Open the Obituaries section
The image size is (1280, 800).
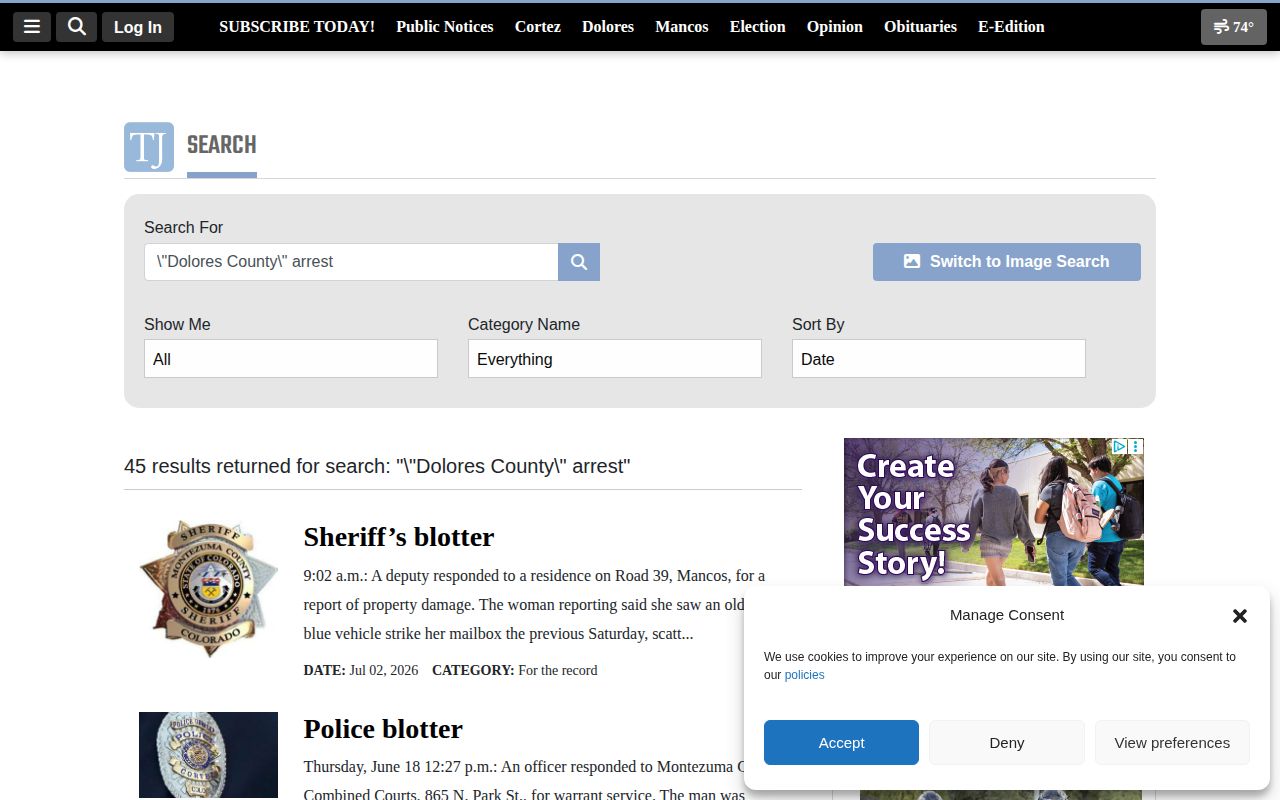920,27
